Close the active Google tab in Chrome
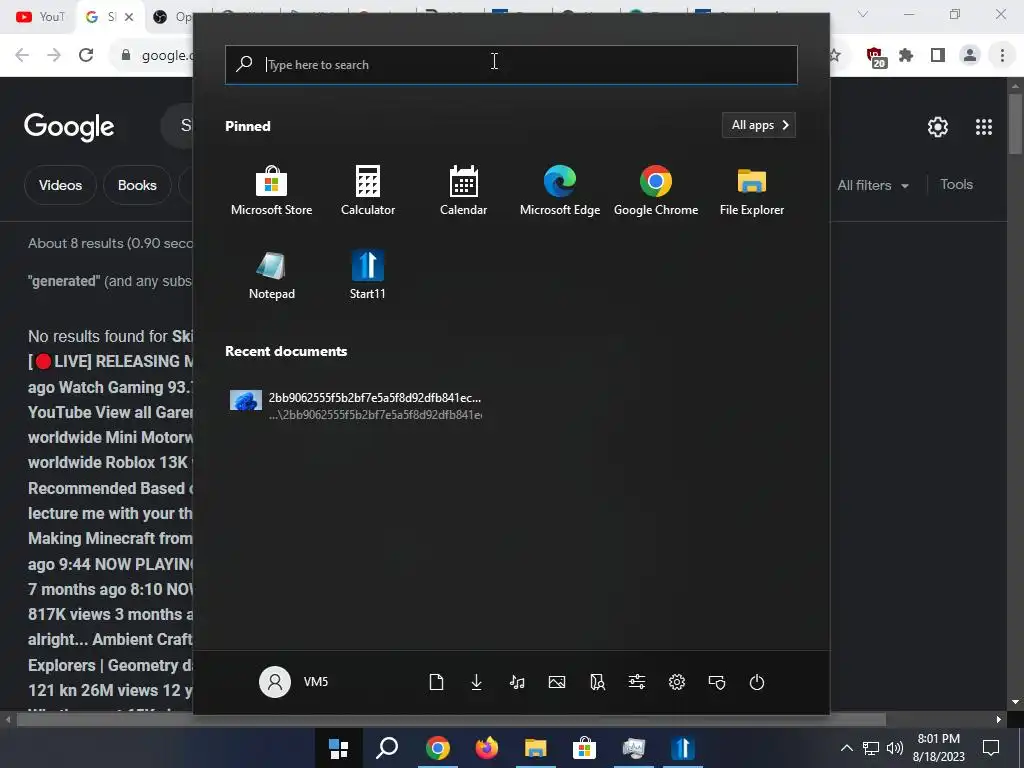 point(129,17)
